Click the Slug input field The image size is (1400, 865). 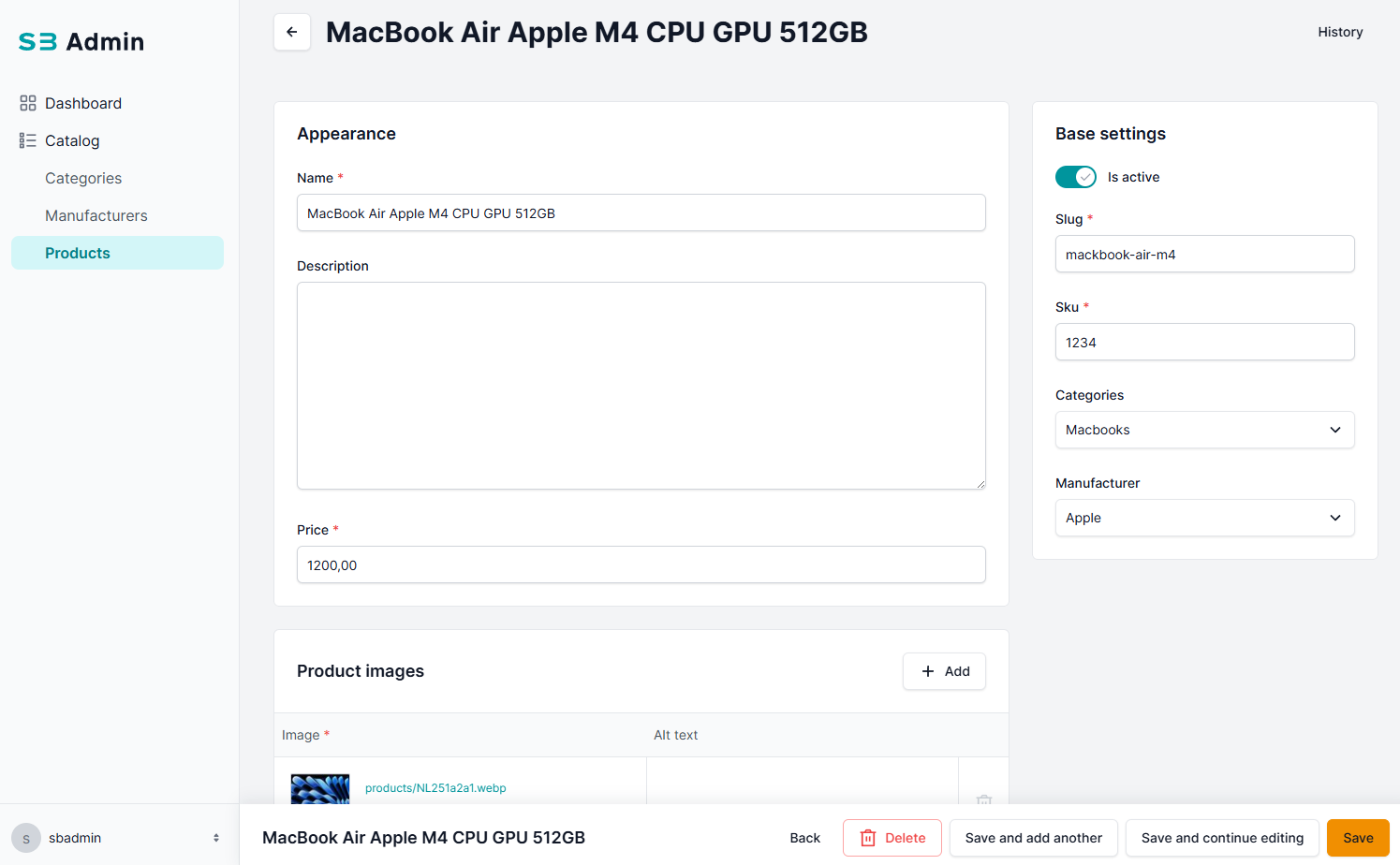click(1205, 254)
